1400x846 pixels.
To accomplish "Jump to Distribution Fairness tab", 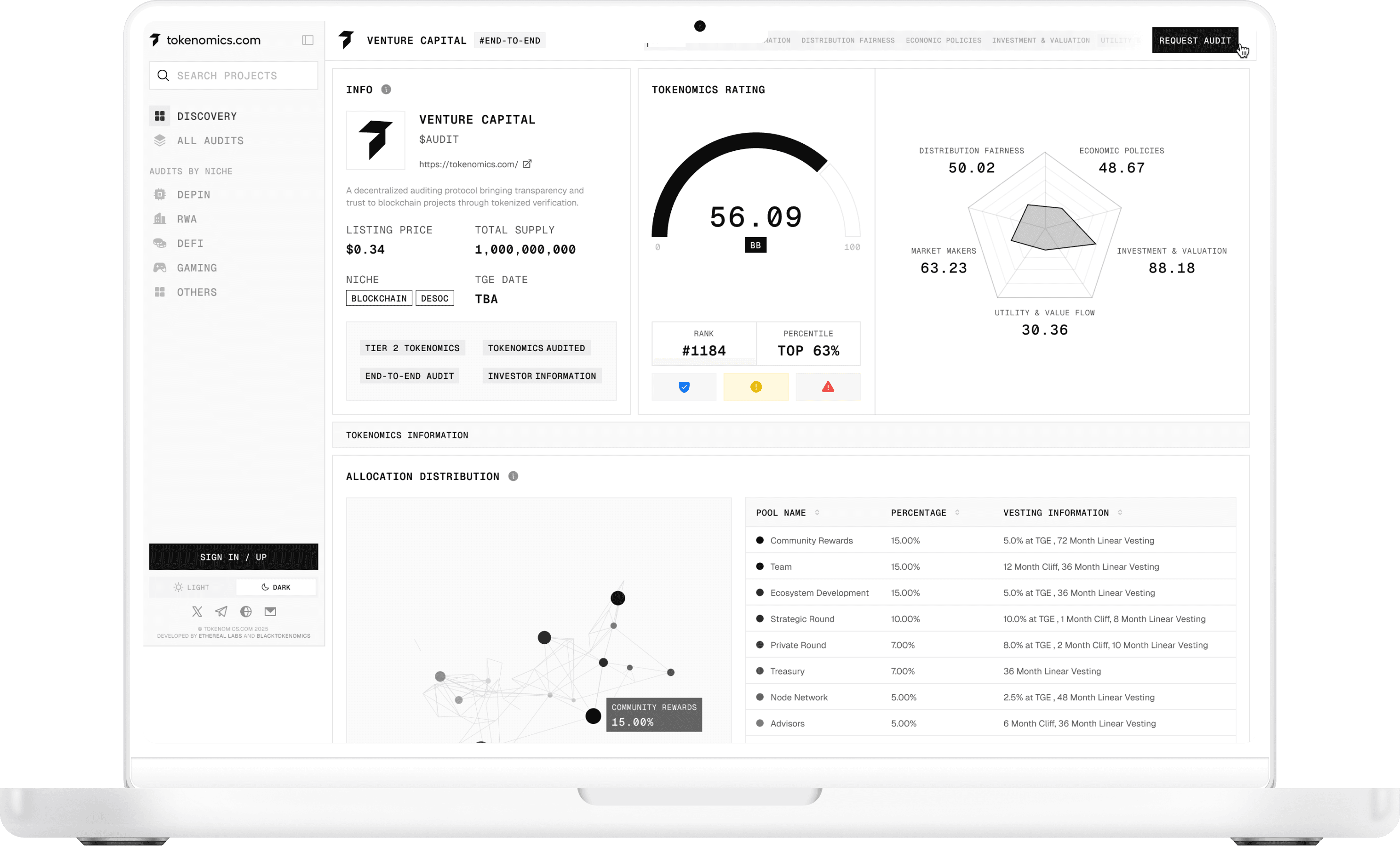I will pyautogui.click(x=848, y=41).
